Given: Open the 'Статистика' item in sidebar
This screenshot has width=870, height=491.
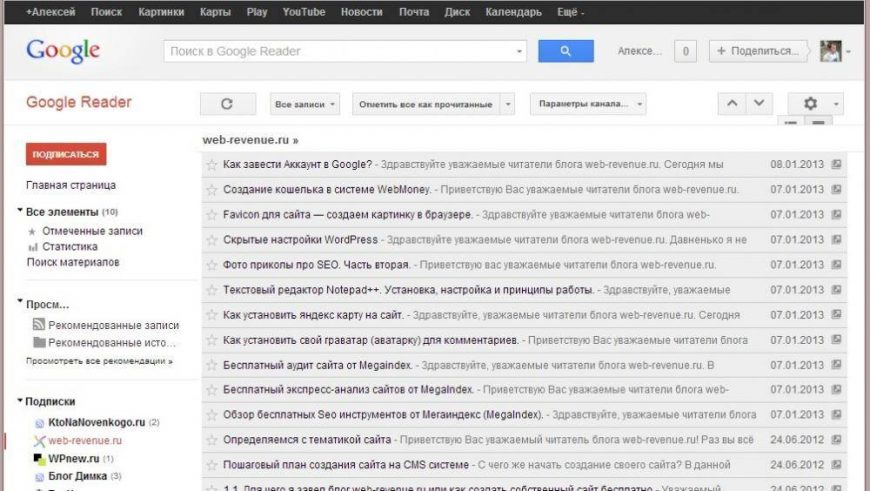Looking at the screenshot, I should click(x=70, y=246).
